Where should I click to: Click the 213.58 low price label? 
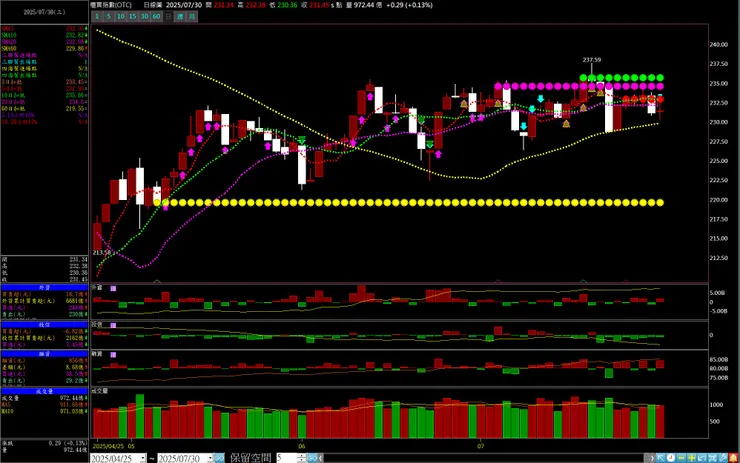point(101,253)
